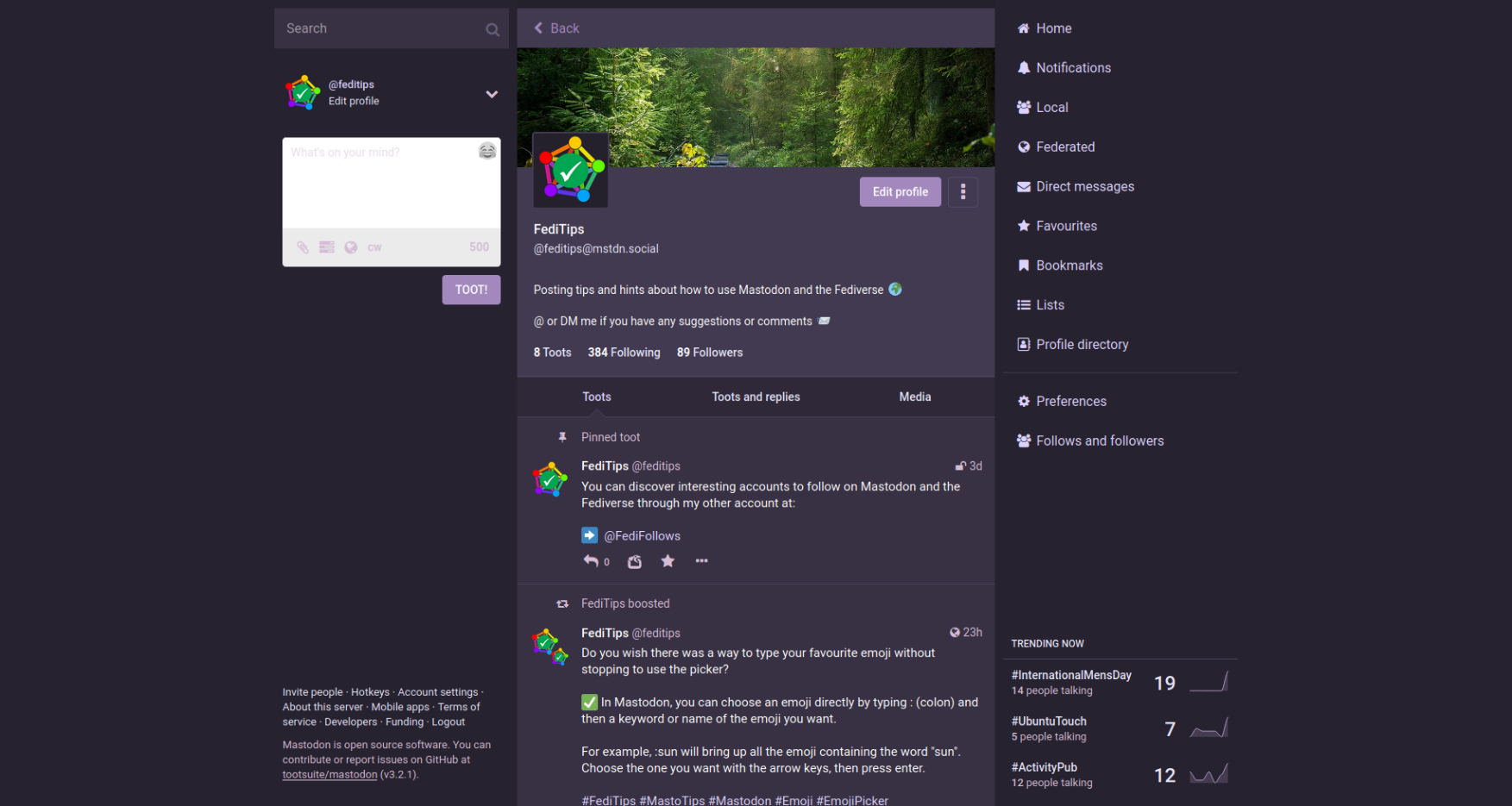The width and height of the screenshot is (1512, 806).
Task: Go back using the Back arrow
Action: (556, 28)
